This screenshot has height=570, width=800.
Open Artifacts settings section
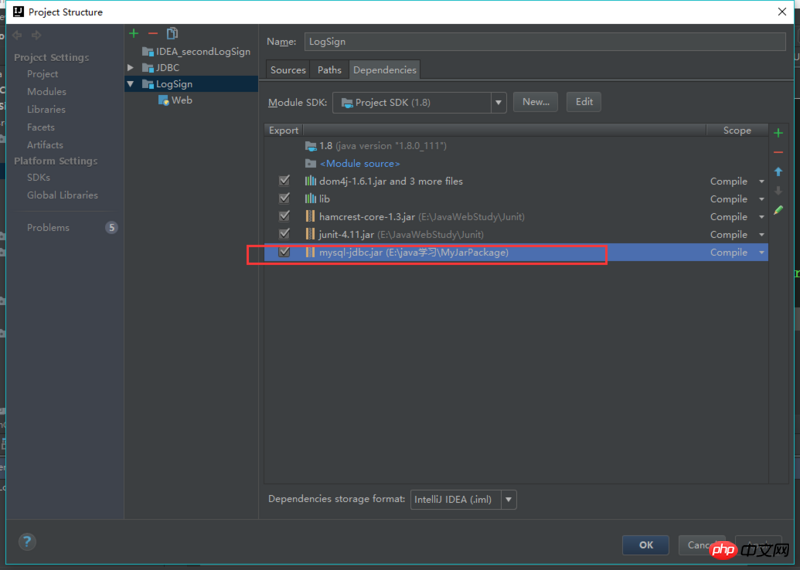pos(45,145)
